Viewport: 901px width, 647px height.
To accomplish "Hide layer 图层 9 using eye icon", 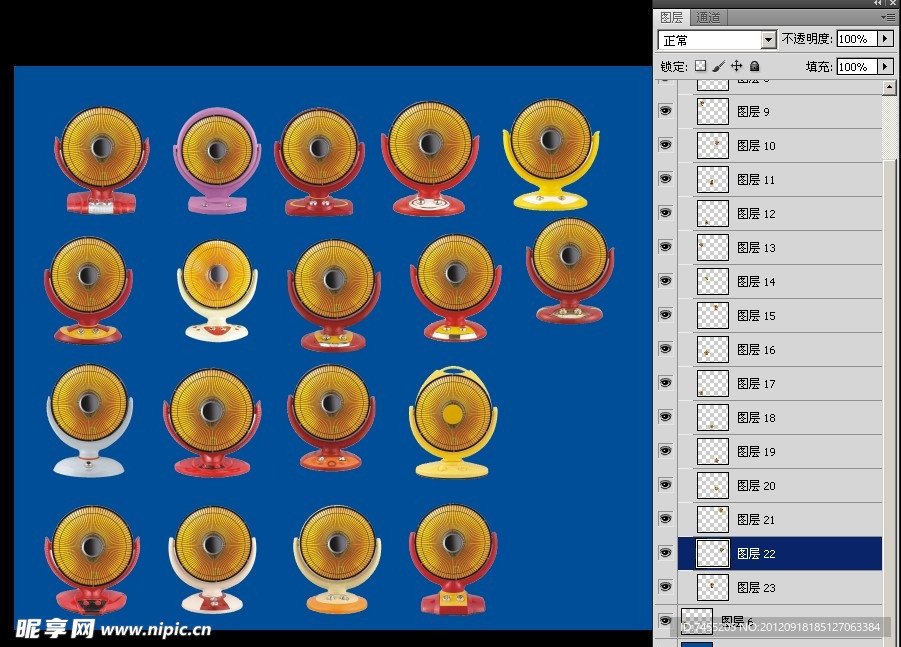I will pos(665,111).
